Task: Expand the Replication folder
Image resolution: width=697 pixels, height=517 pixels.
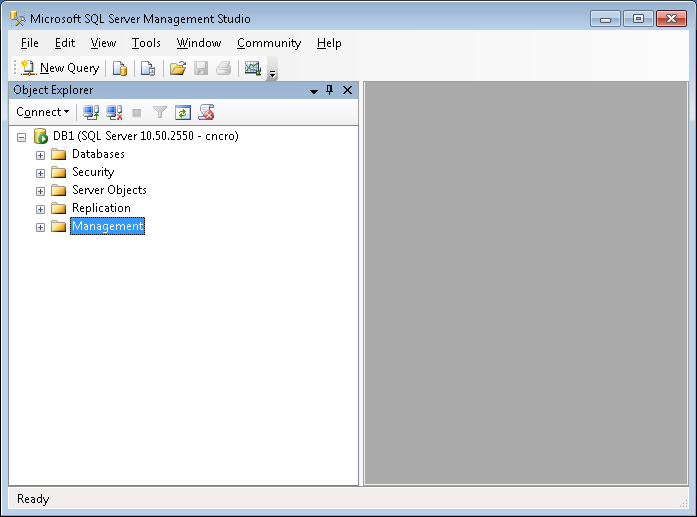Action: (x=40, y=209)
